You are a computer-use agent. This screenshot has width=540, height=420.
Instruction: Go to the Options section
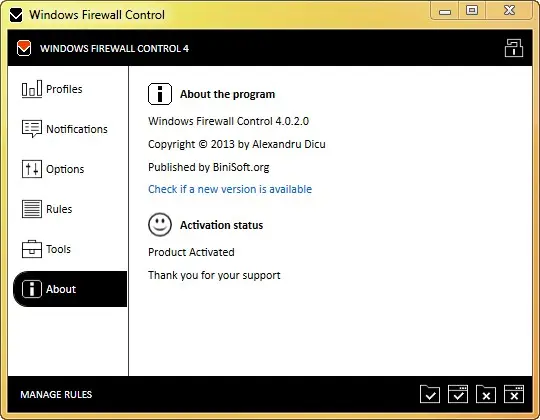tap(65, 169)
